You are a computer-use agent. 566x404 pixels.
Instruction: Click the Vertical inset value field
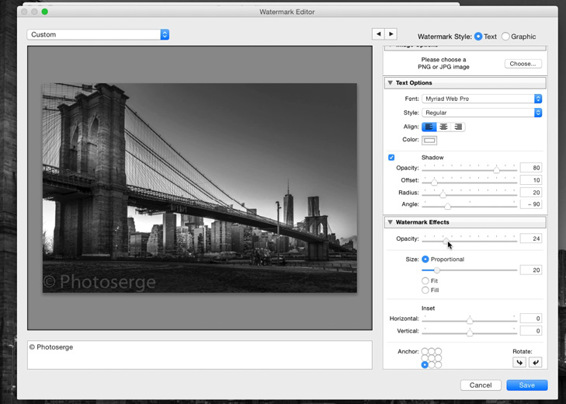531,331
